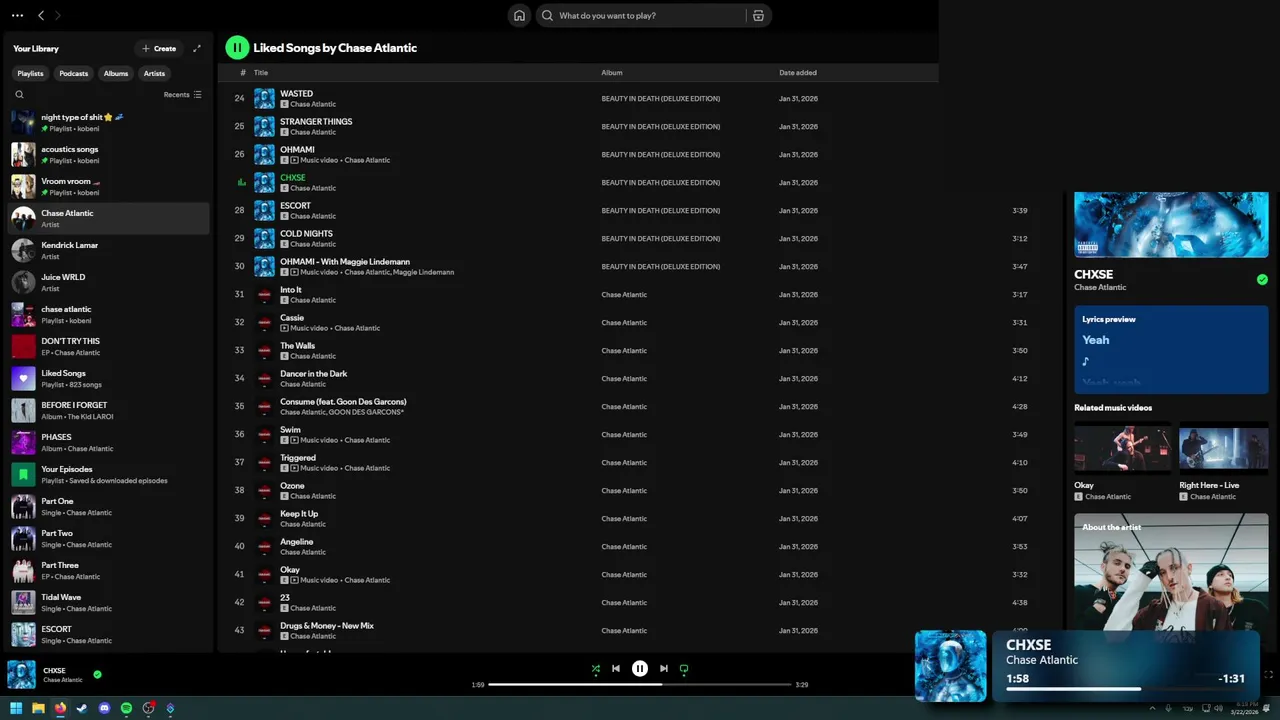Skip to next track

664,669
